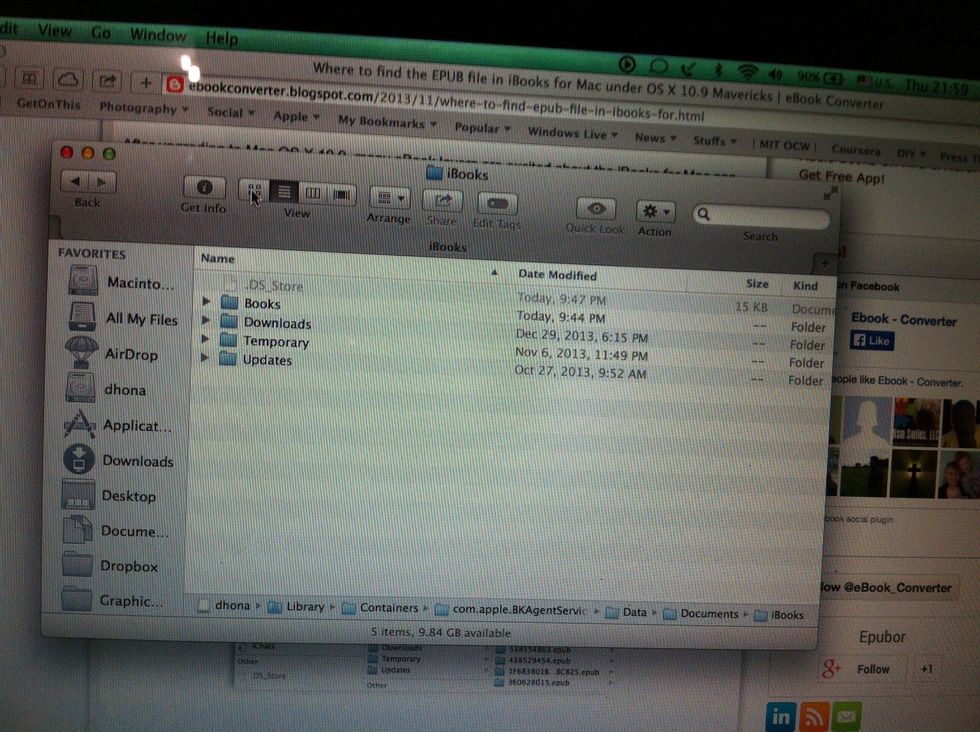
Task: Click the Google+ Follow button for Epubor
Action: coord(872,669)
